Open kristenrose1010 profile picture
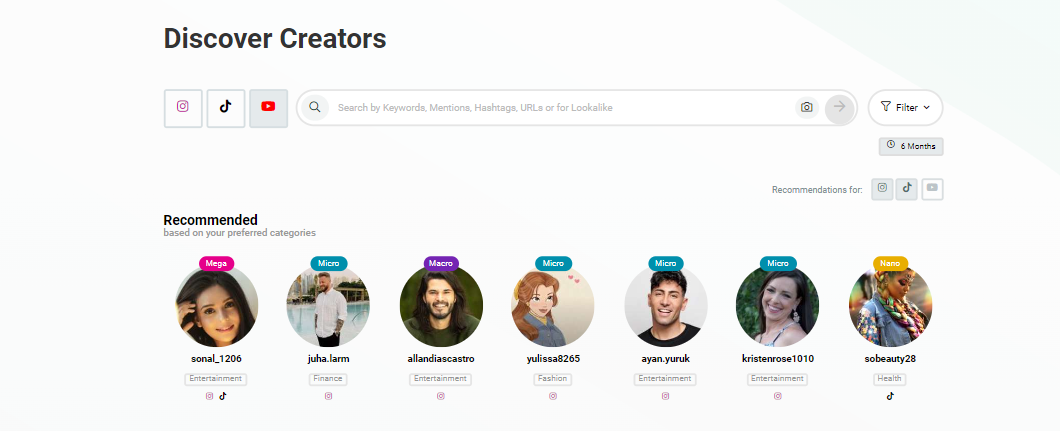Image resolution: width=1060 pixels, height=431 pixels. coord(777,306)
